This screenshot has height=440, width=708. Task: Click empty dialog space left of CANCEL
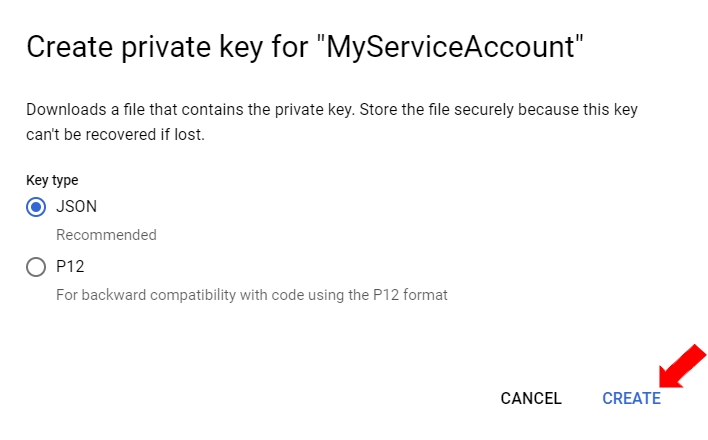tap(250, 398)
